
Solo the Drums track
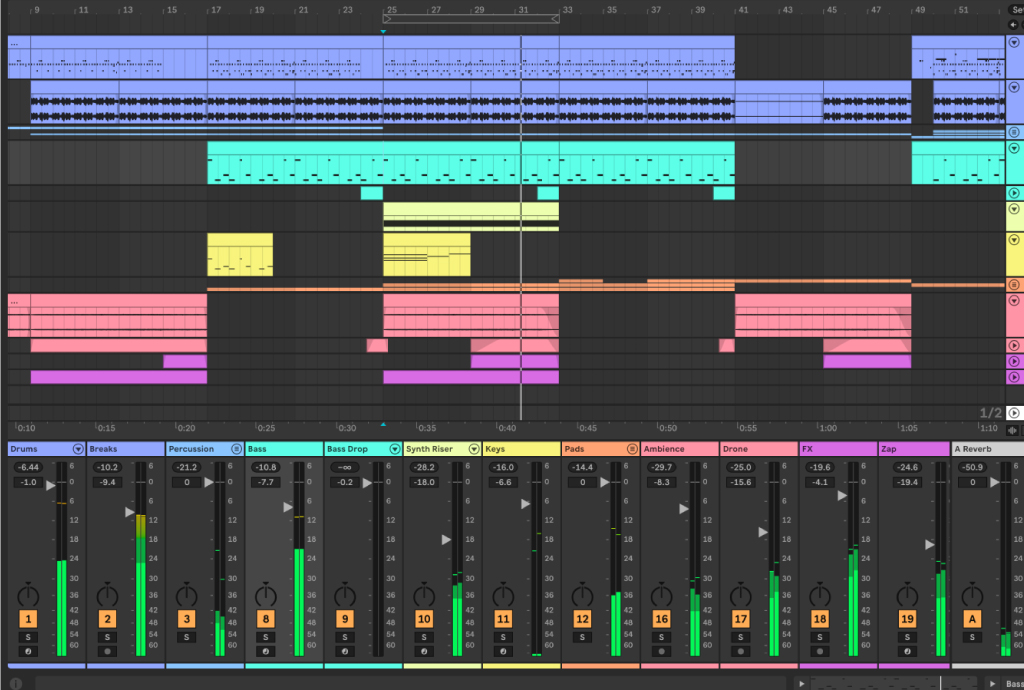(28, 637)
